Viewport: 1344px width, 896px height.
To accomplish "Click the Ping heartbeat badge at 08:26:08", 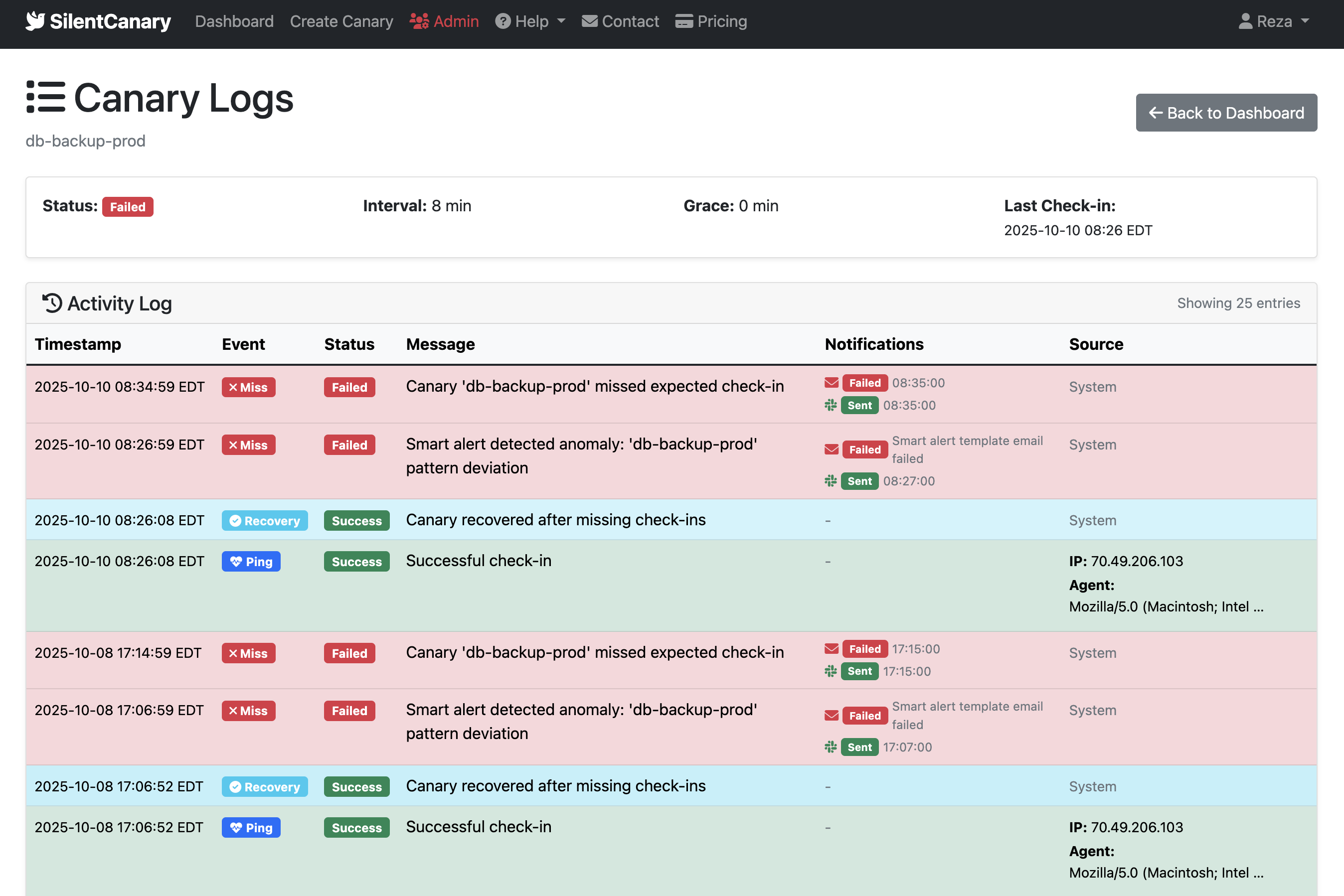I will coord(251,561).
